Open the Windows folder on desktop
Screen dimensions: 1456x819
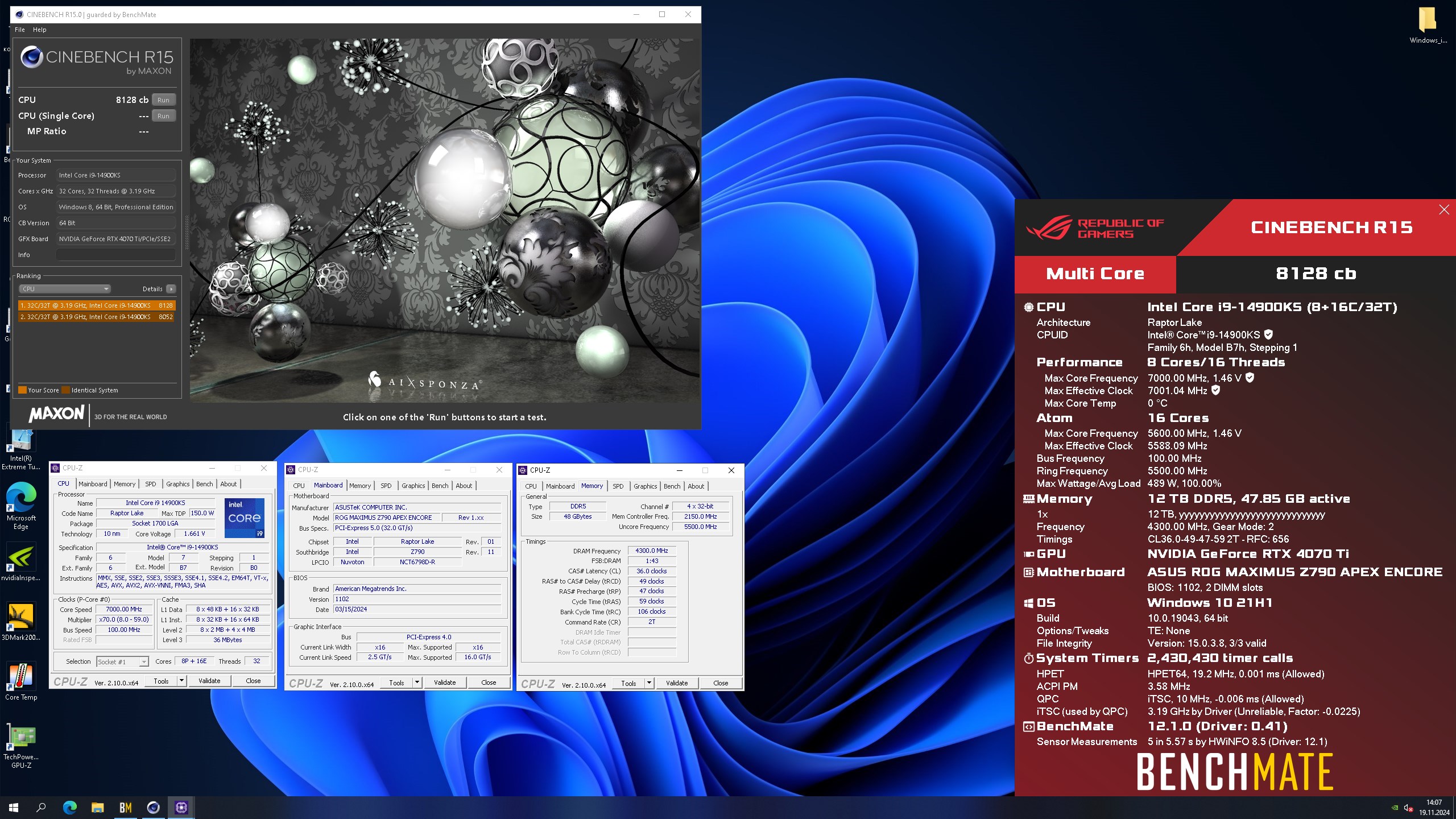click(1428, 25)
